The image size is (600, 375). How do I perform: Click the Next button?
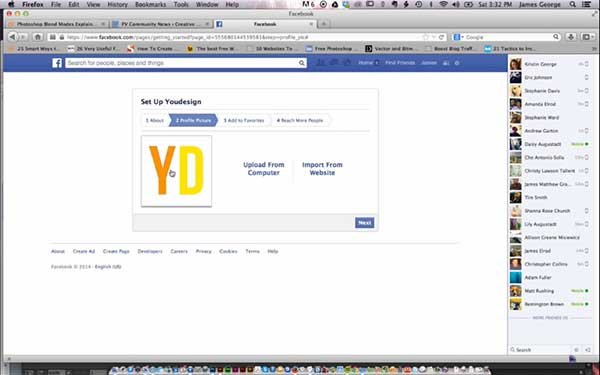364,223
